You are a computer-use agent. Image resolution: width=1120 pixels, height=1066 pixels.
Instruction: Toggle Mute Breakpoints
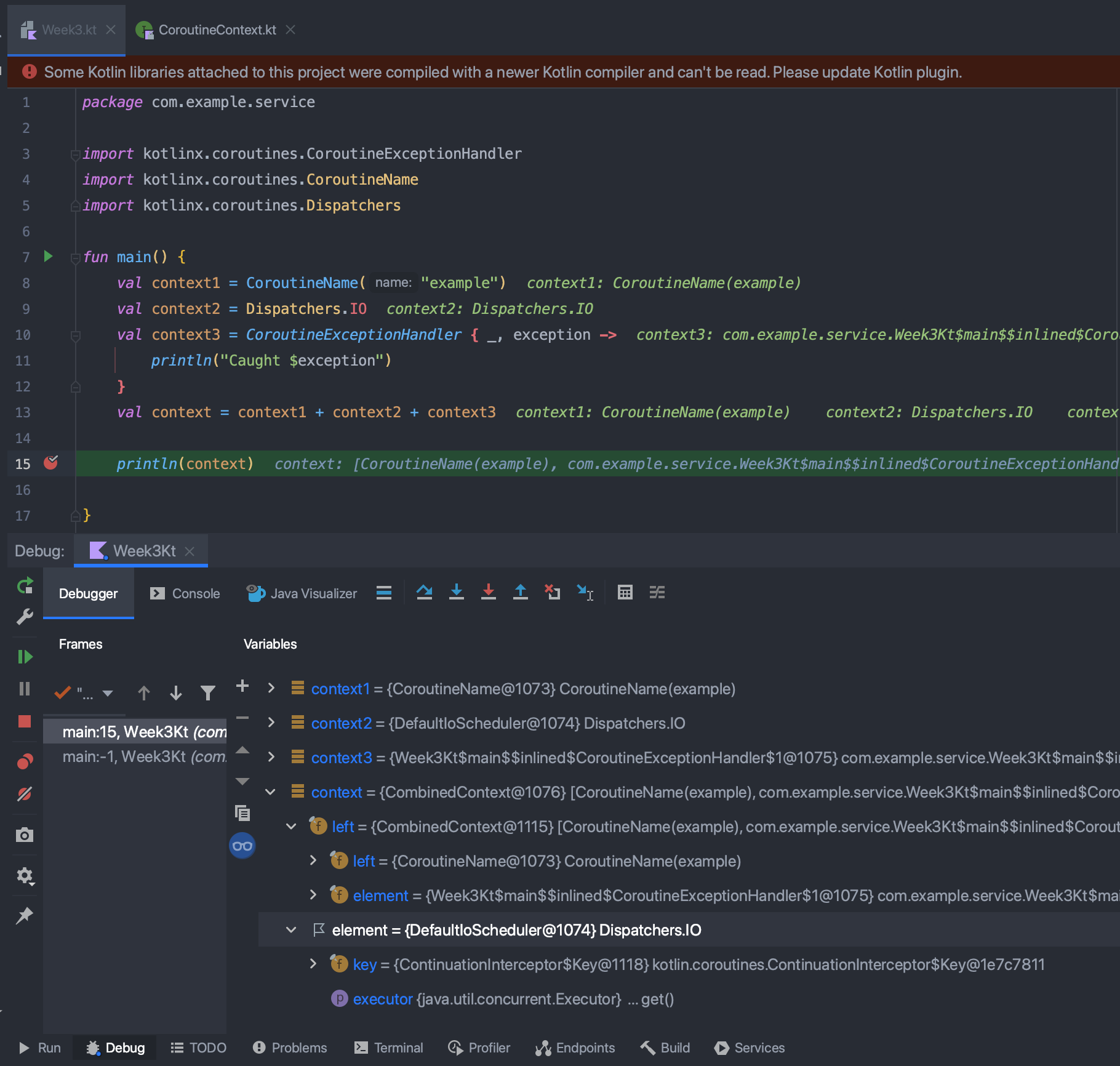tap(25, 794)
